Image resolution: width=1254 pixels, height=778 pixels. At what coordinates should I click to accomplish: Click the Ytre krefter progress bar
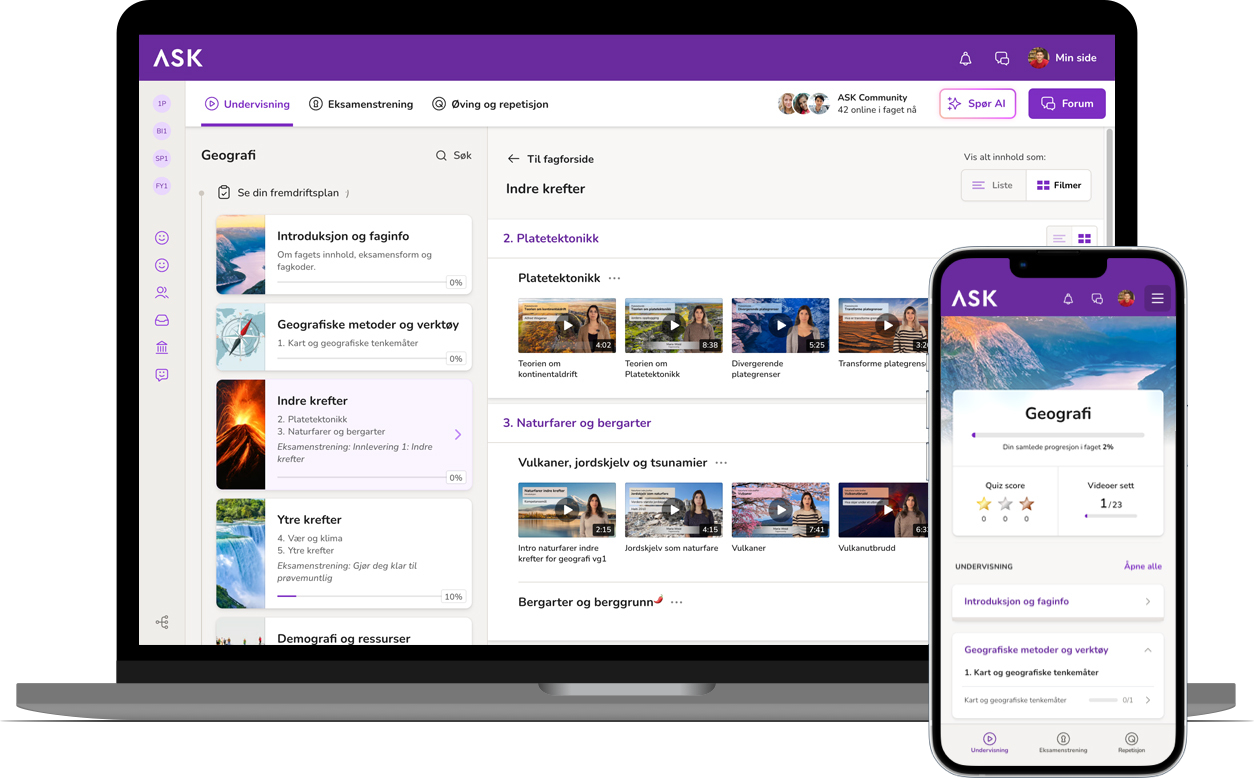click(x=358, y=596)
